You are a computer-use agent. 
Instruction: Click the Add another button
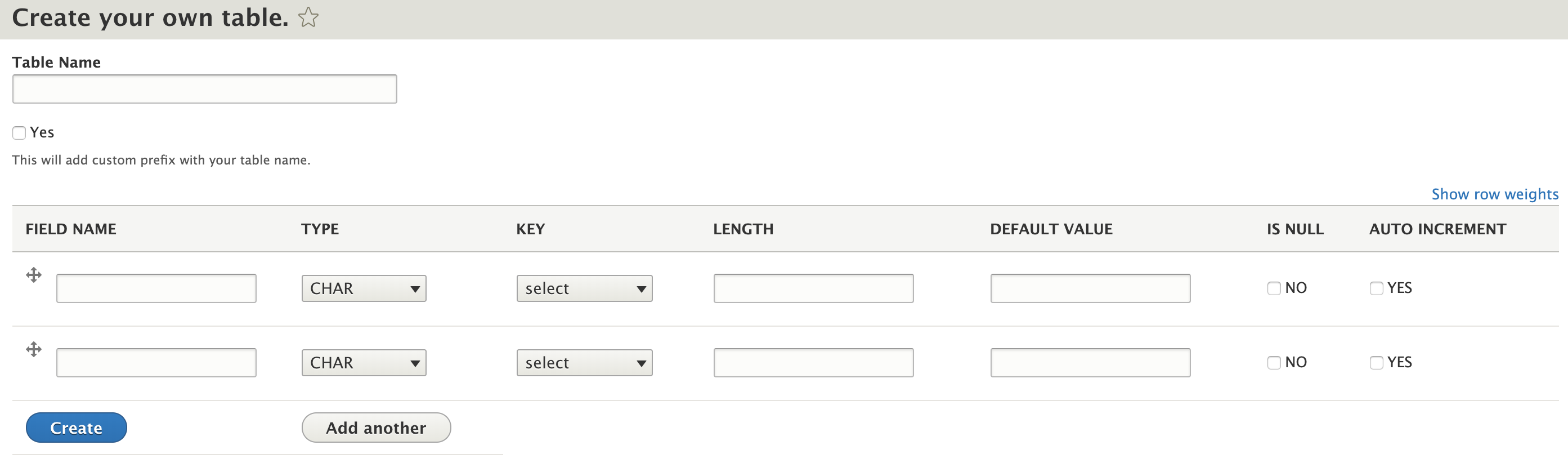coord(375,428)
